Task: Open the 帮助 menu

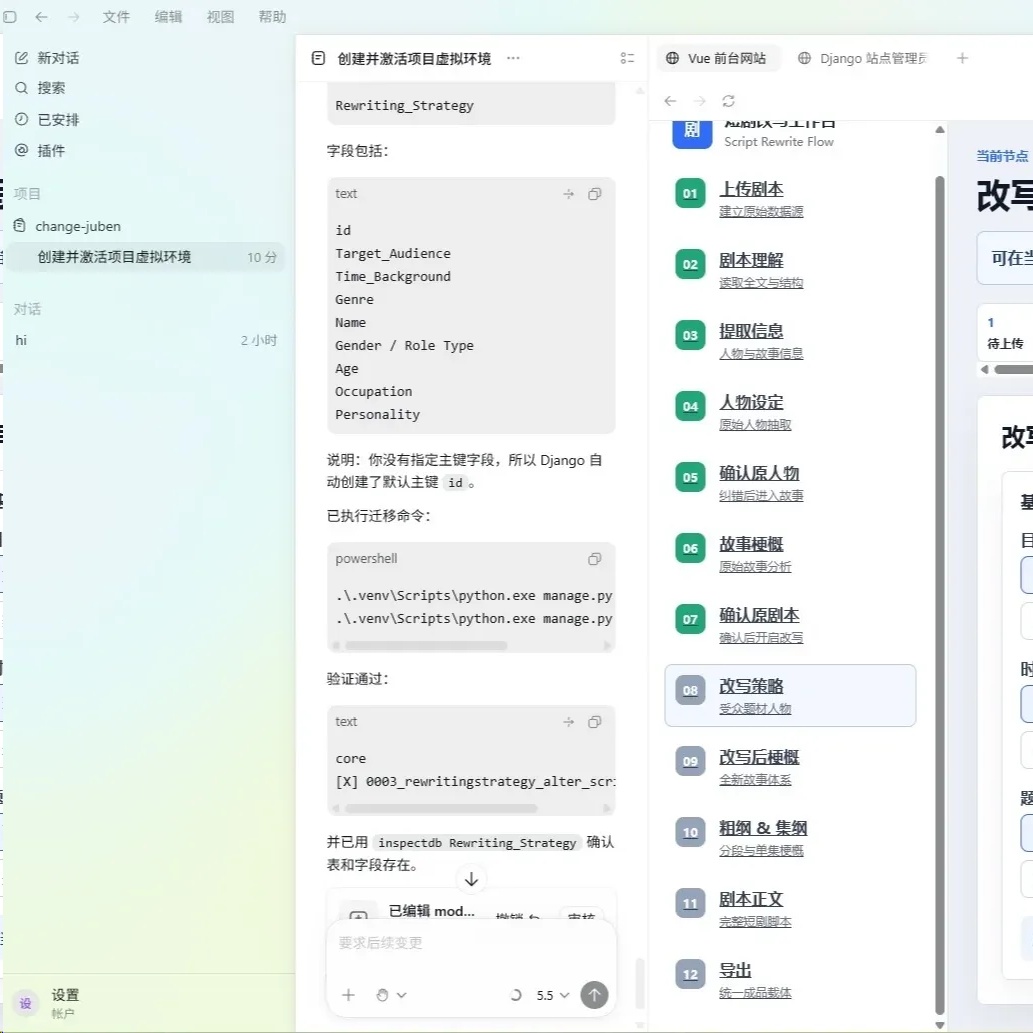Action: point(272,16)
